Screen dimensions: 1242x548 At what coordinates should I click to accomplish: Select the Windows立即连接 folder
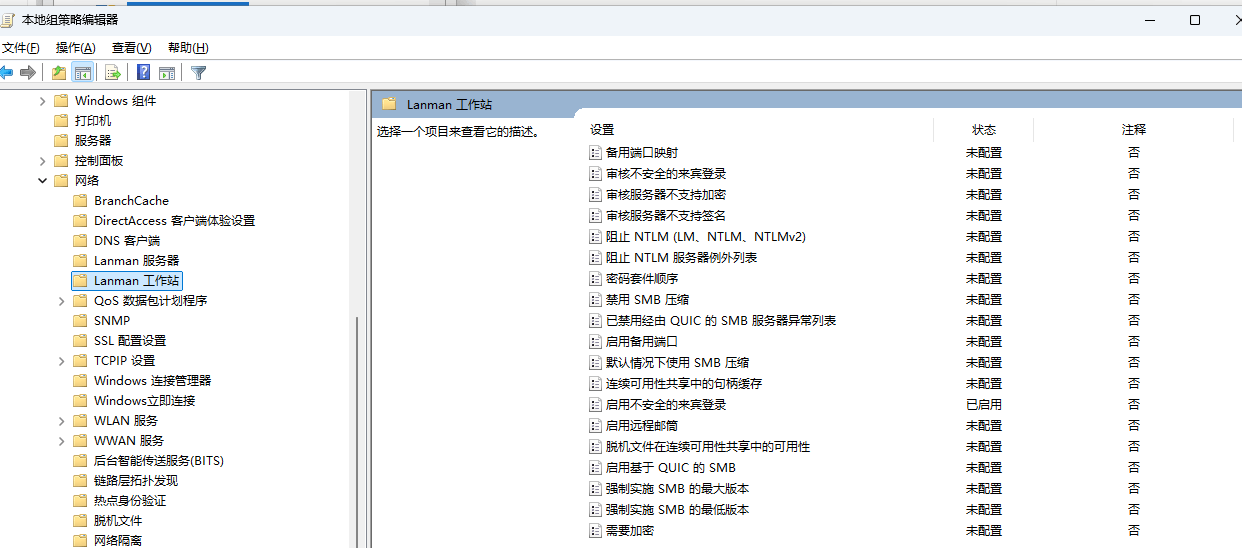click(145, 400)
